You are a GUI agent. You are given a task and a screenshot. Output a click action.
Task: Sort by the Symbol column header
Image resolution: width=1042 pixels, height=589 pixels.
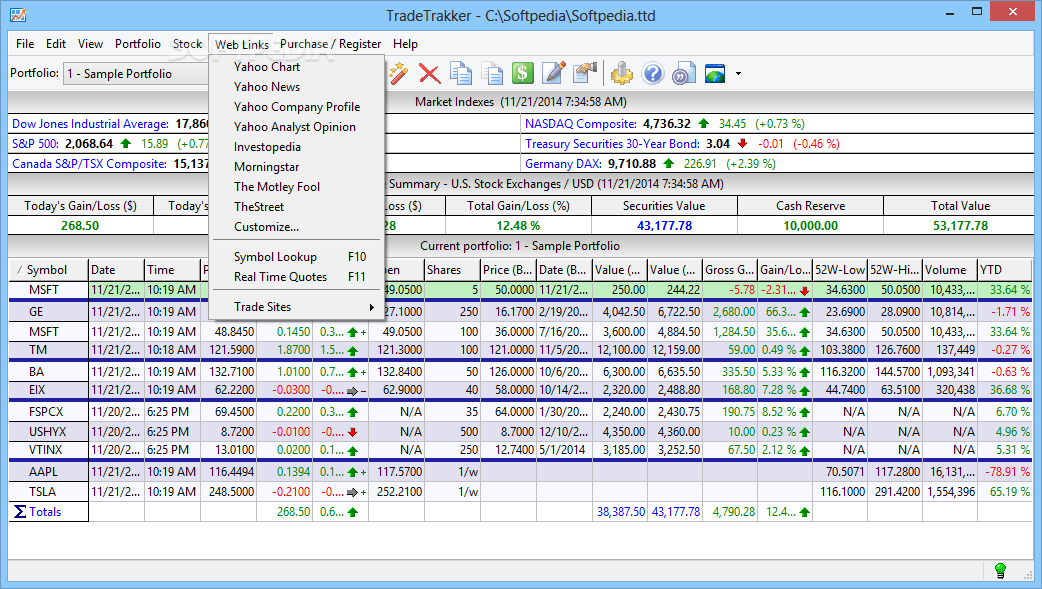[x=49, y=270]
